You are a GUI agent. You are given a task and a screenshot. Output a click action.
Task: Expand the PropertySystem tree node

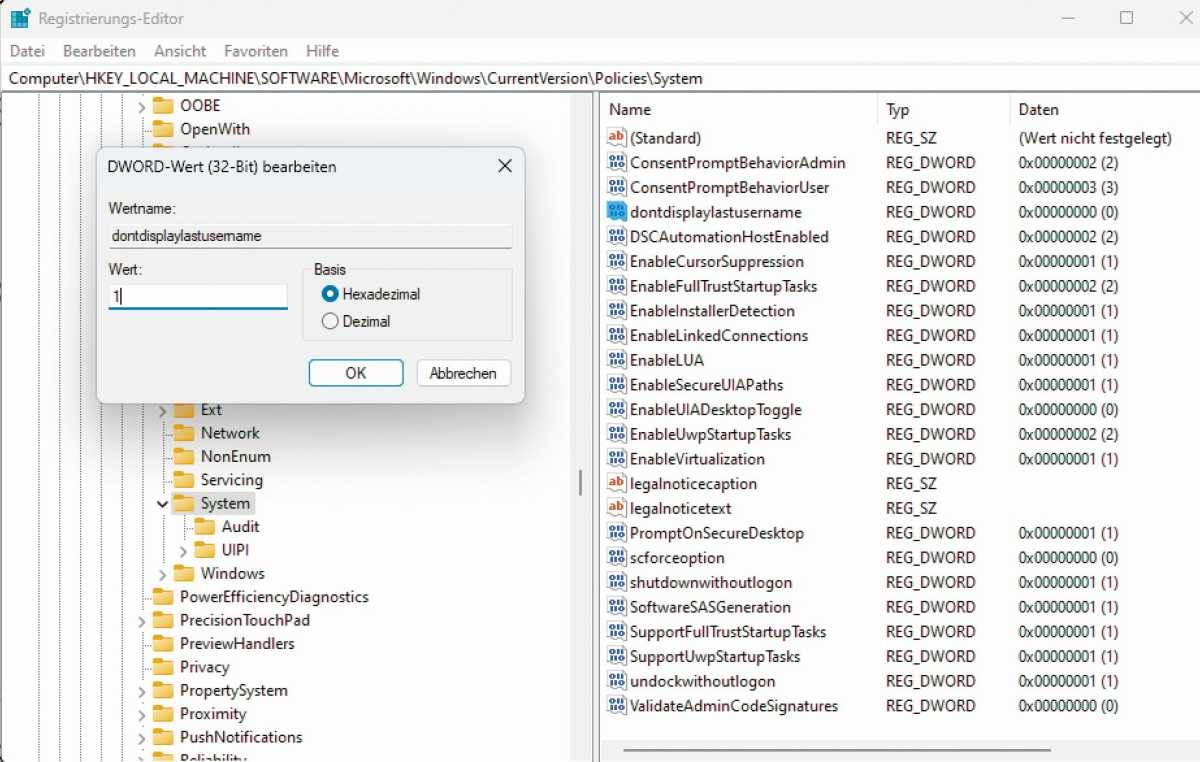click(x=141, y=691)
